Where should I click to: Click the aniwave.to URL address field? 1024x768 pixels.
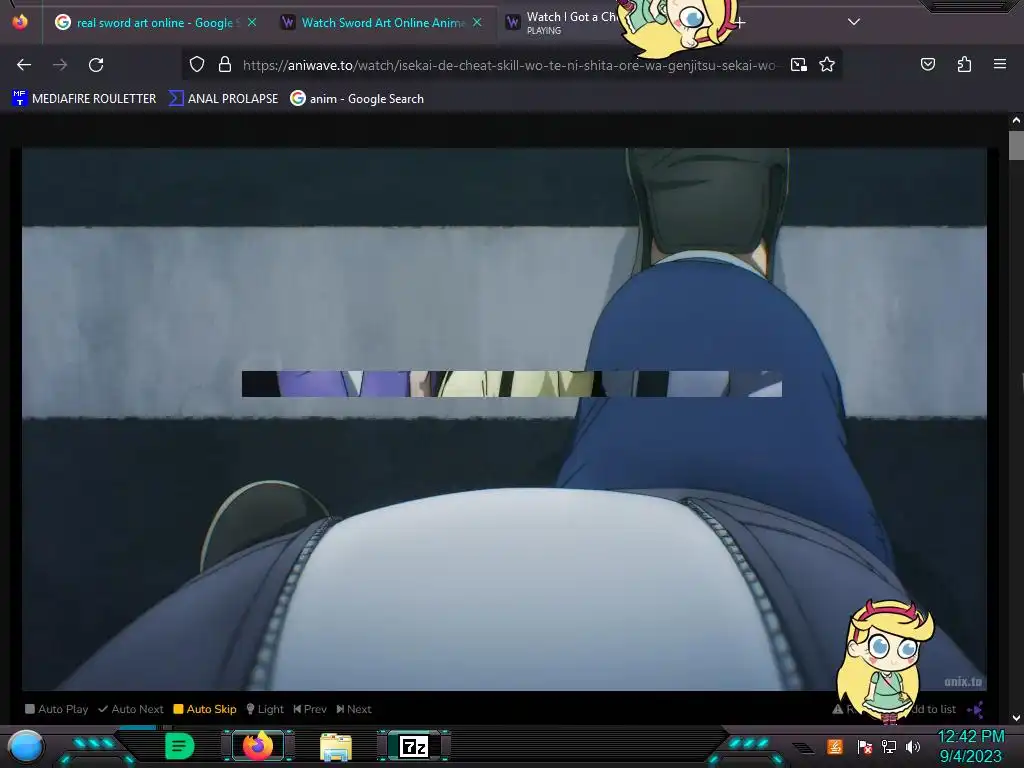coord(509,65)
